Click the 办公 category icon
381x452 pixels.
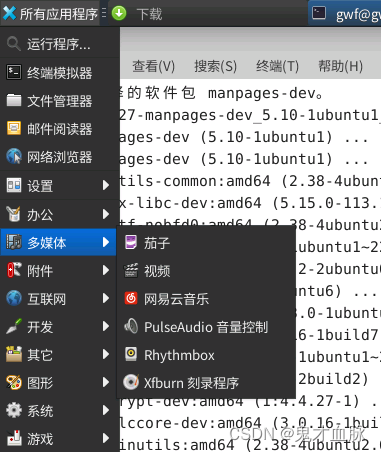[x=14, y=214]
